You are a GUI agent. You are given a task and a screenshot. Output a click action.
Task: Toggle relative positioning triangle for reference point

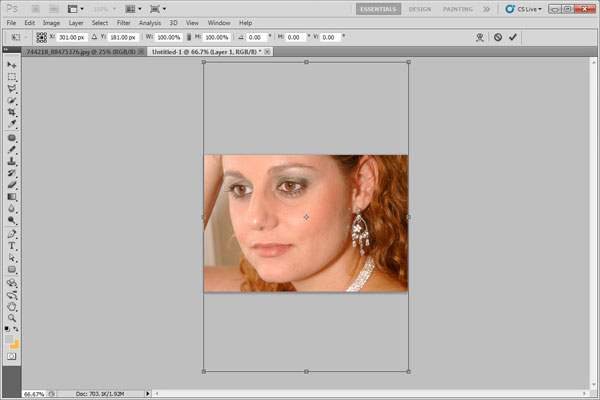95,37
